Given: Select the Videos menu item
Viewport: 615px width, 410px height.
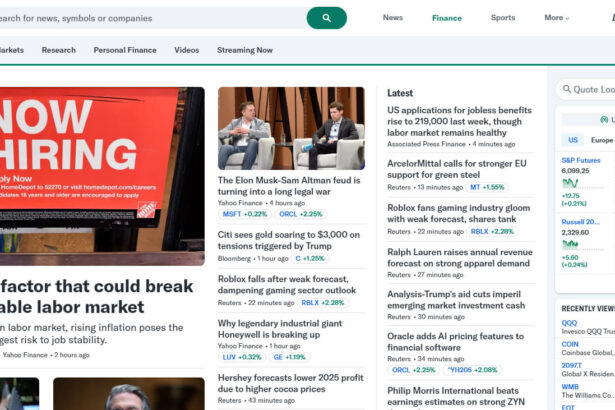Looking at the screenshot, I should point(187,50).
